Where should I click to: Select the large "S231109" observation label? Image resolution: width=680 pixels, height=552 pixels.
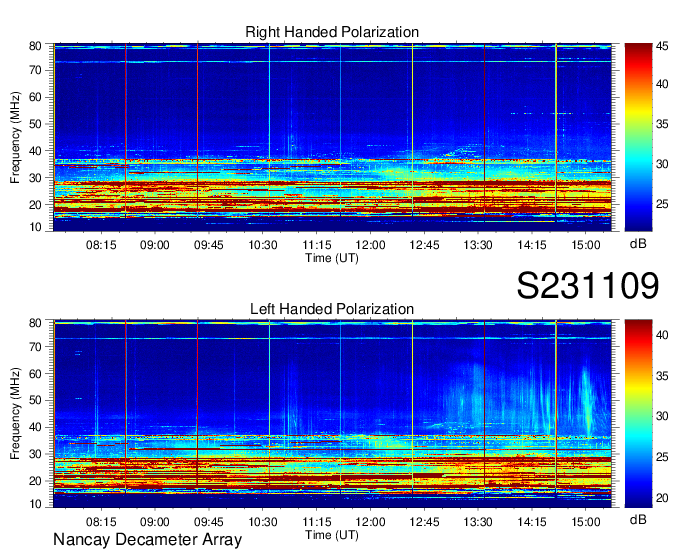pyautogui.click(x=588, y=285)
